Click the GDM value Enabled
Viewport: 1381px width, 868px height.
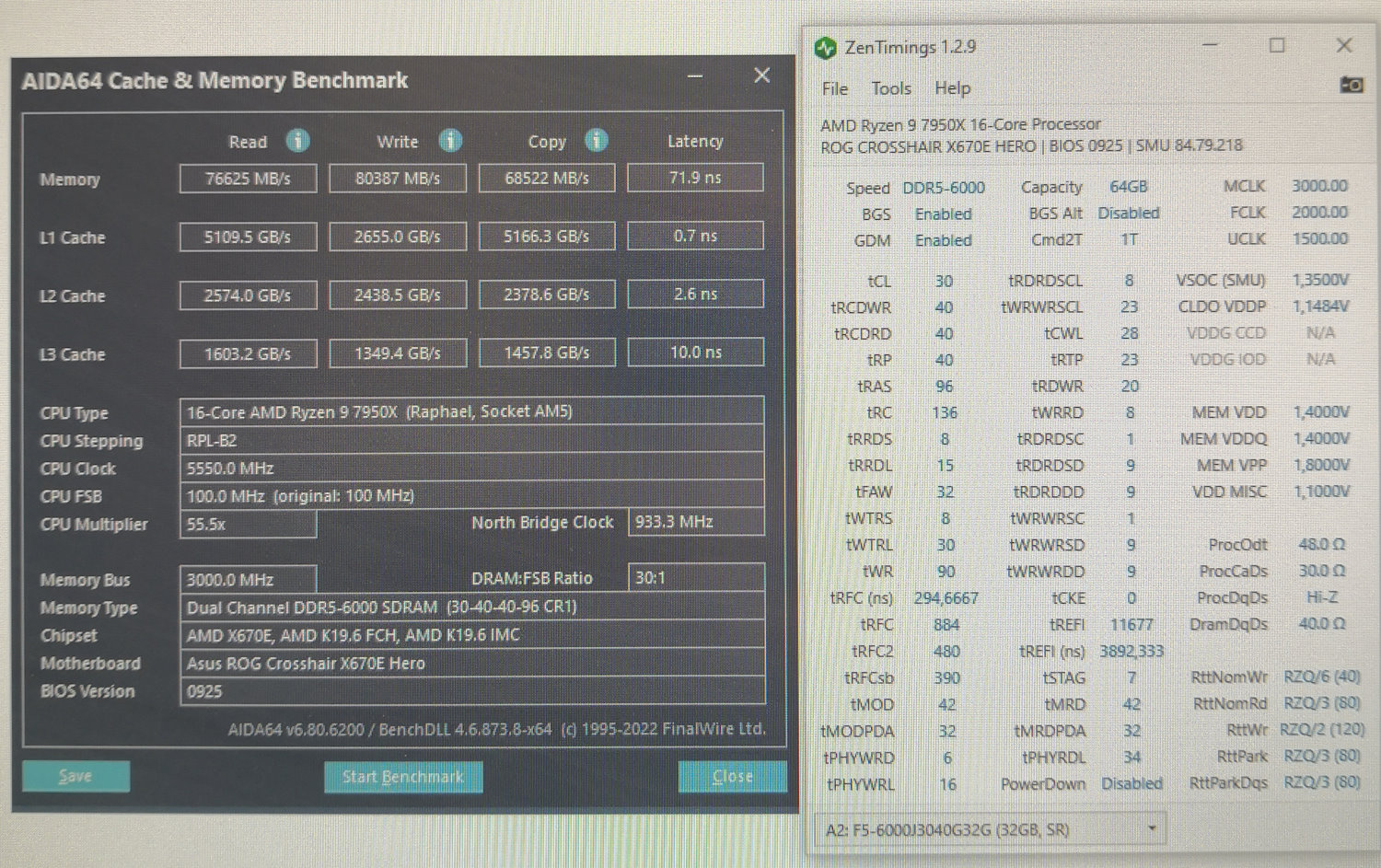(944, 240)
